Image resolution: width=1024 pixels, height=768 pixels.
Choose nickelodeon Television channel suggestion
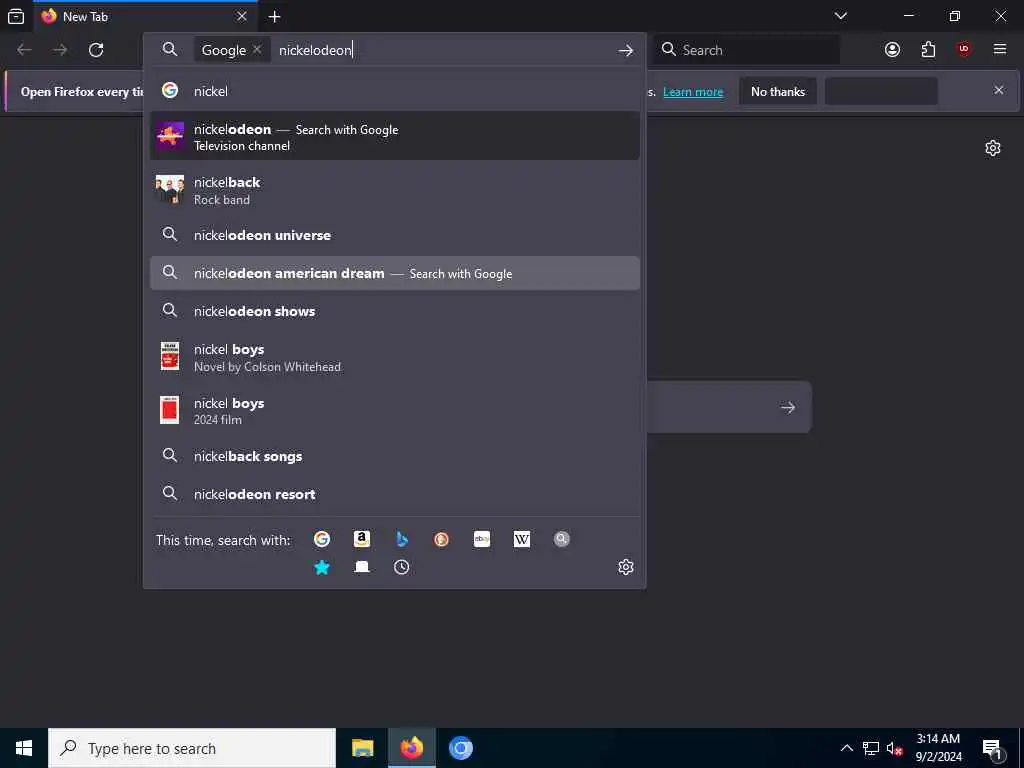pos(394,136)
